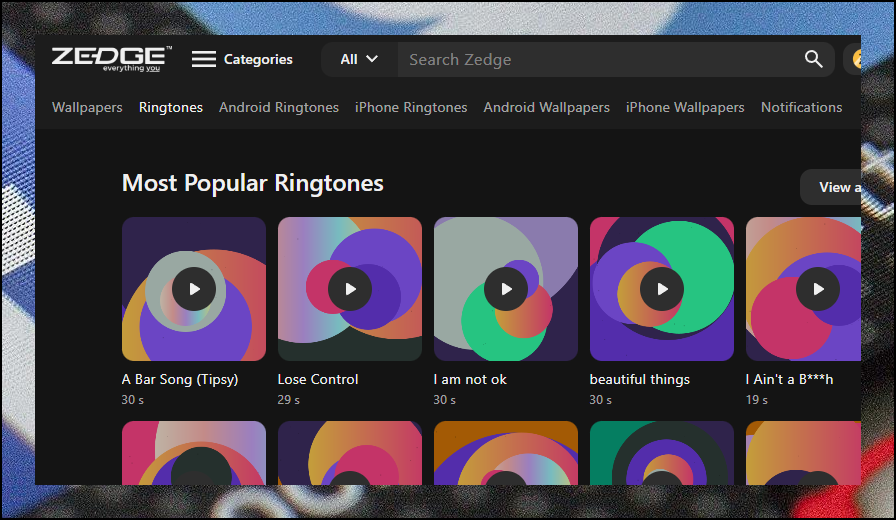Screen dimensions: 896x520
Task: Open the Android Wallpapers tab
Action: pos(546,107)
